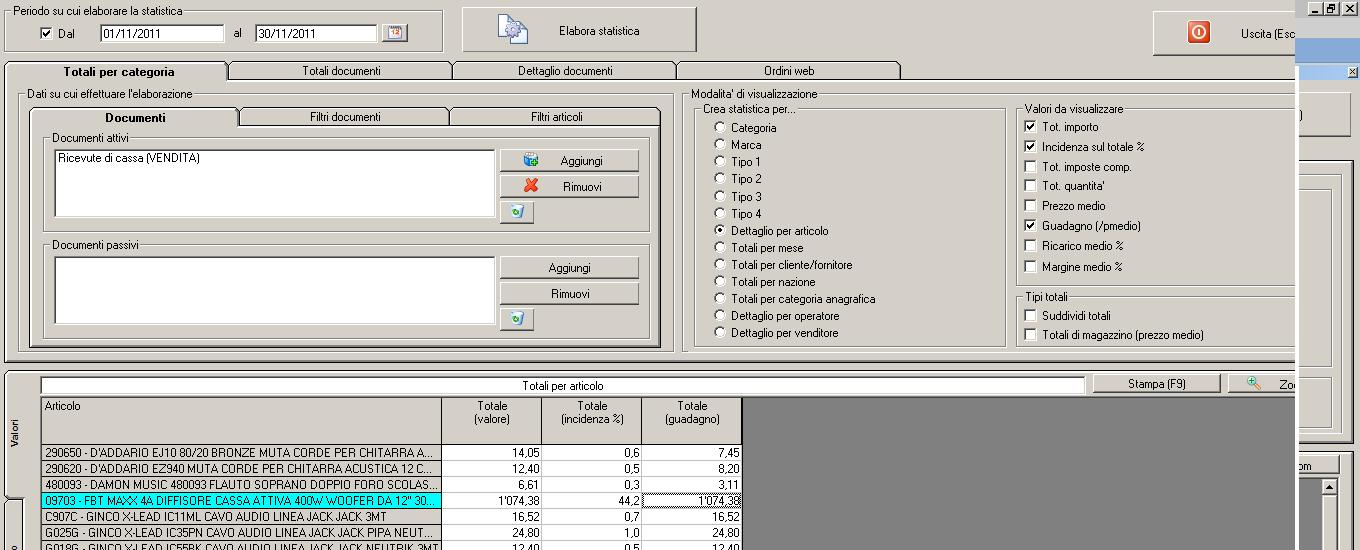Select the Tipo 1 radio button
The height and width of the screenshot is (550, 1360).
point(720,162)
